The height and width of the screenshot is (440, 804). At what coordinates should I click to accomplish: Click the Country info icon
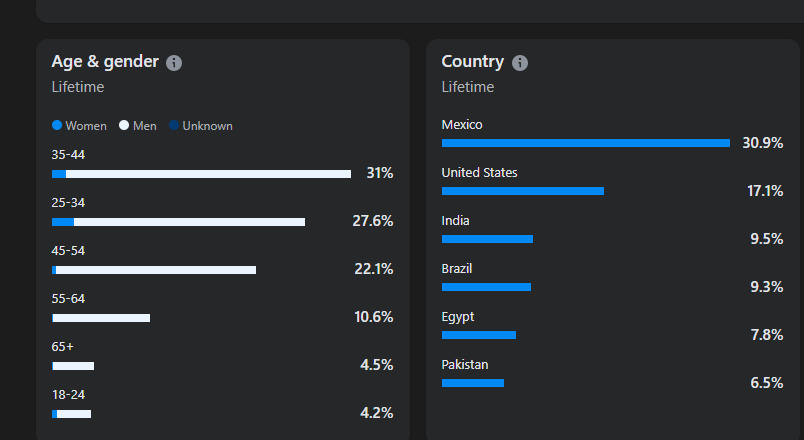pyautogui.click(x=520, y=63)
